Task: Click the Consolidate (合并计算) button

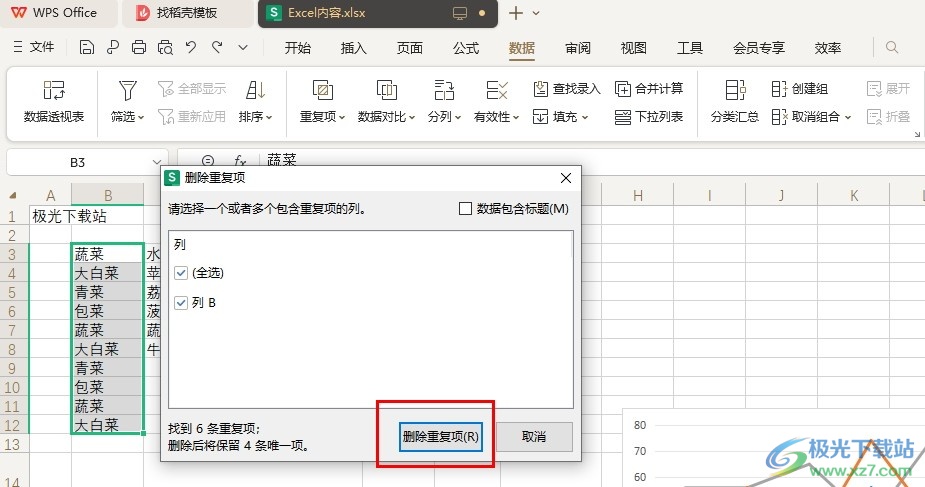Action: [649, 89]
